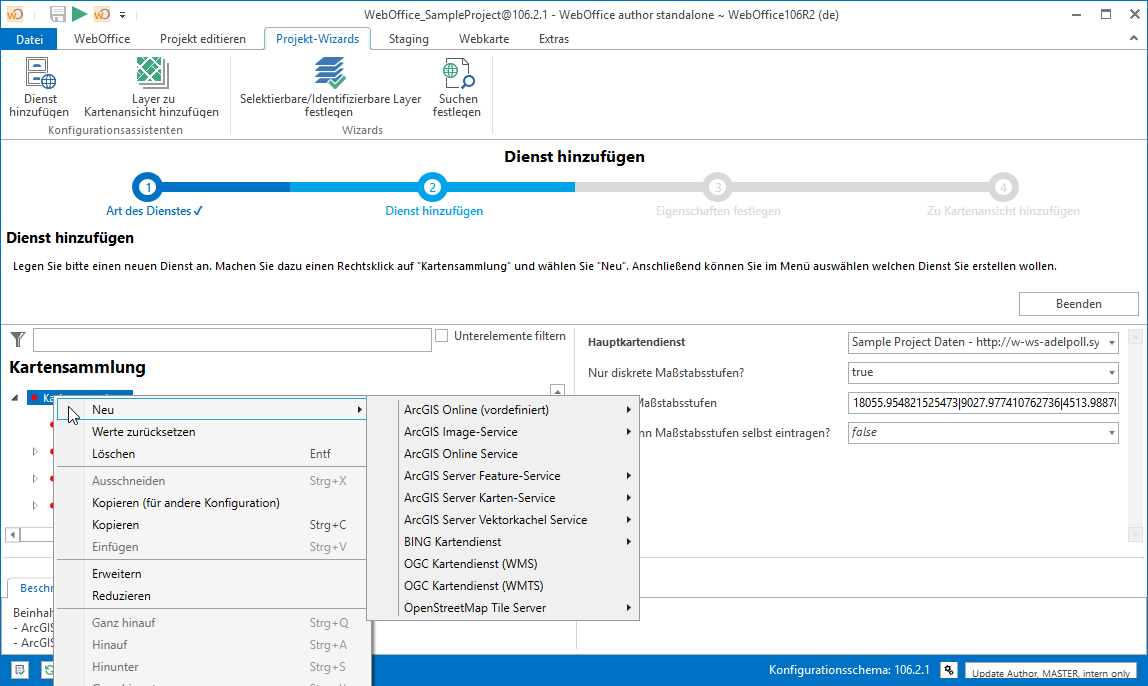
Task: Open the Maßstabsstufen selbst eintragen dropdown
Action: pos(1111,433)
